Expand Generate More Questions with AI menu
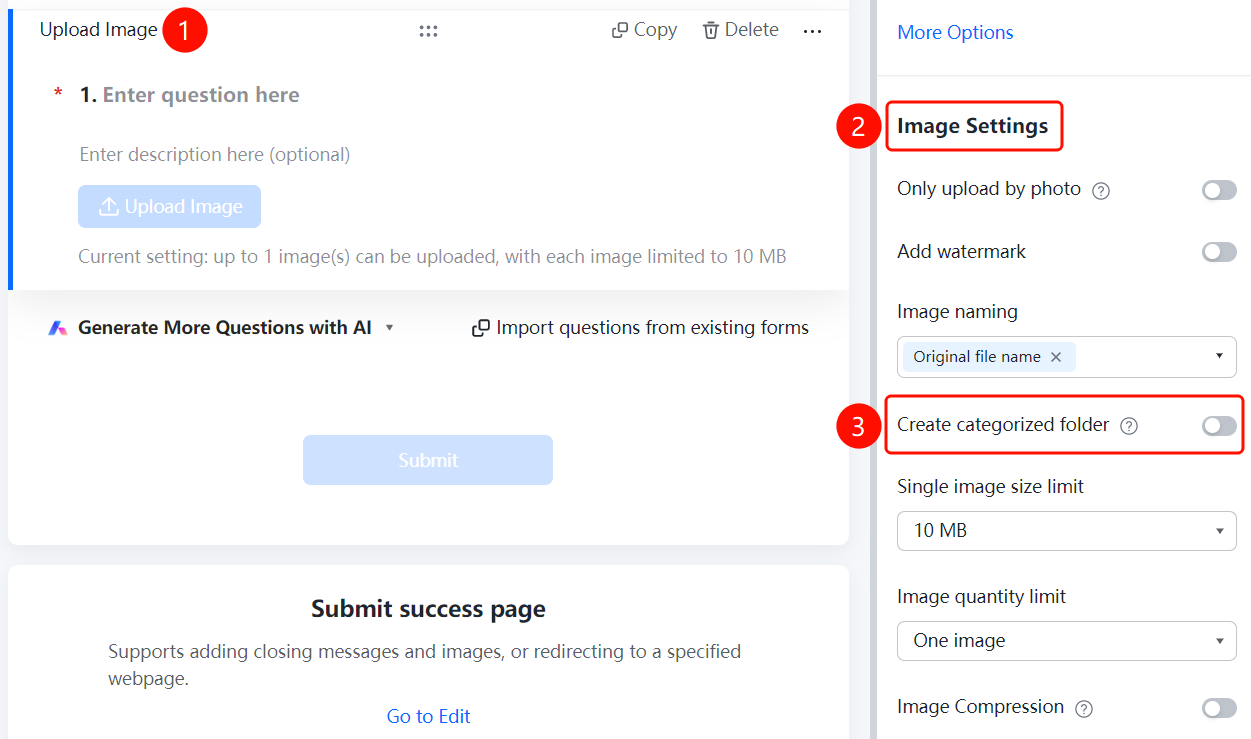 click(390, 328)
